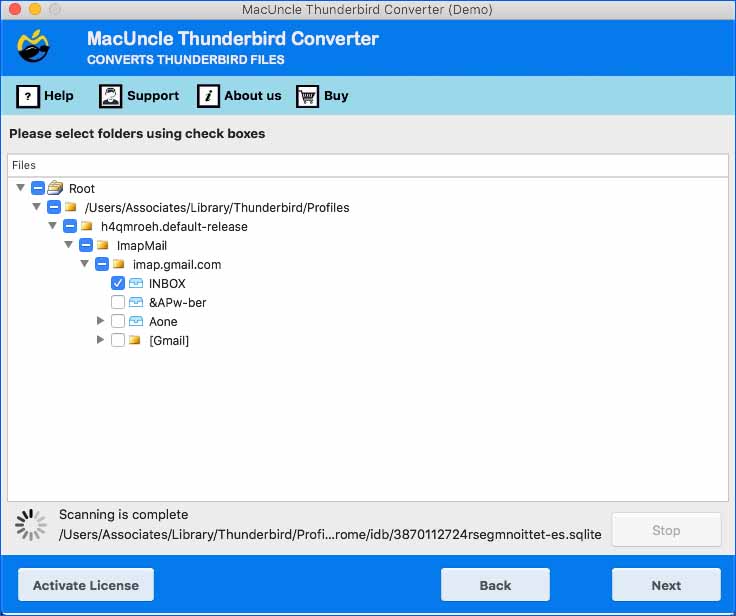Click the Support agent icon

[x=110, y=96]
